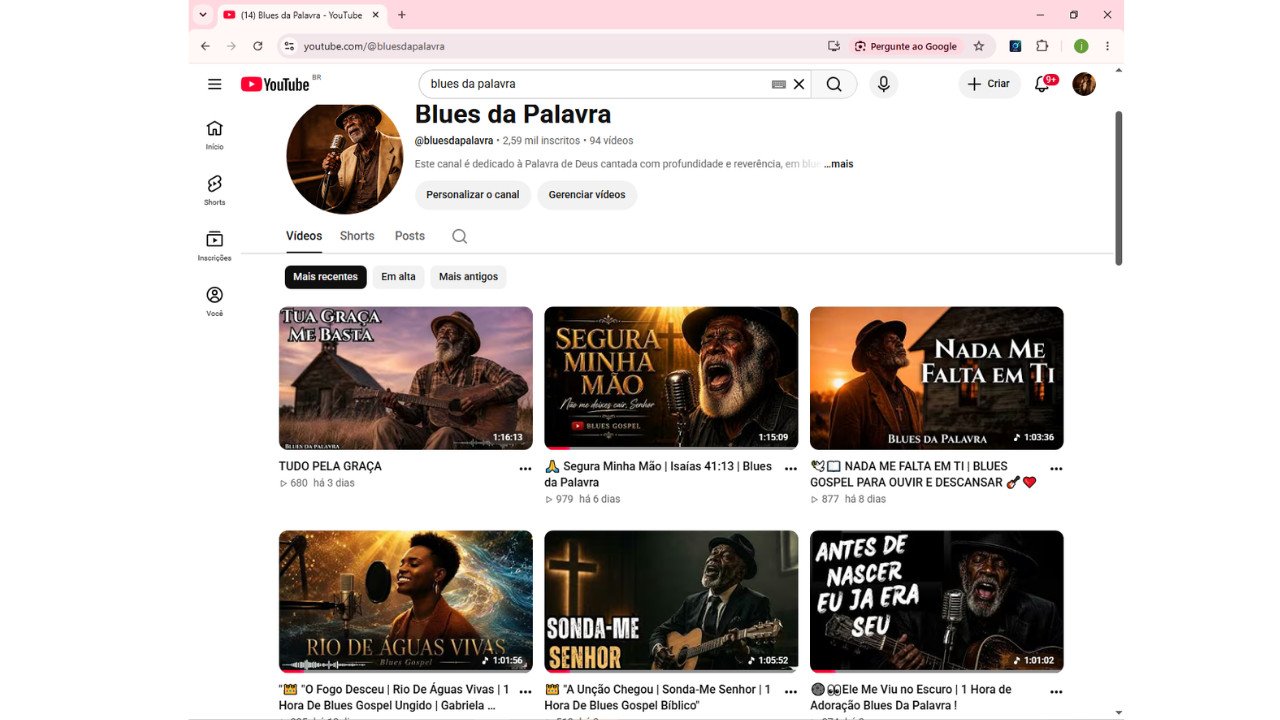The image size is (1280, 720).
Task: View site information icon in address bar
Action: pos(289,46)
